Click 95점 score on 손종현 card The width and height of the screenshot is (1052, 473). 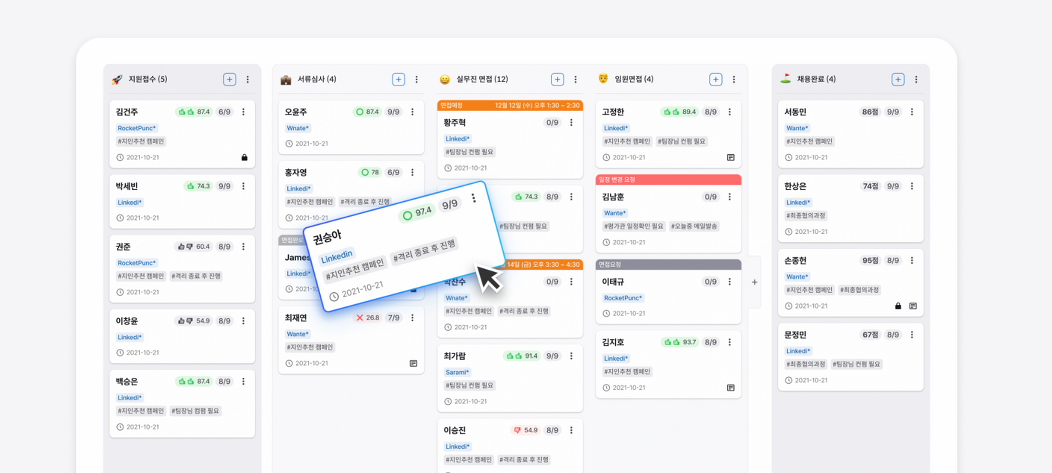870,260
